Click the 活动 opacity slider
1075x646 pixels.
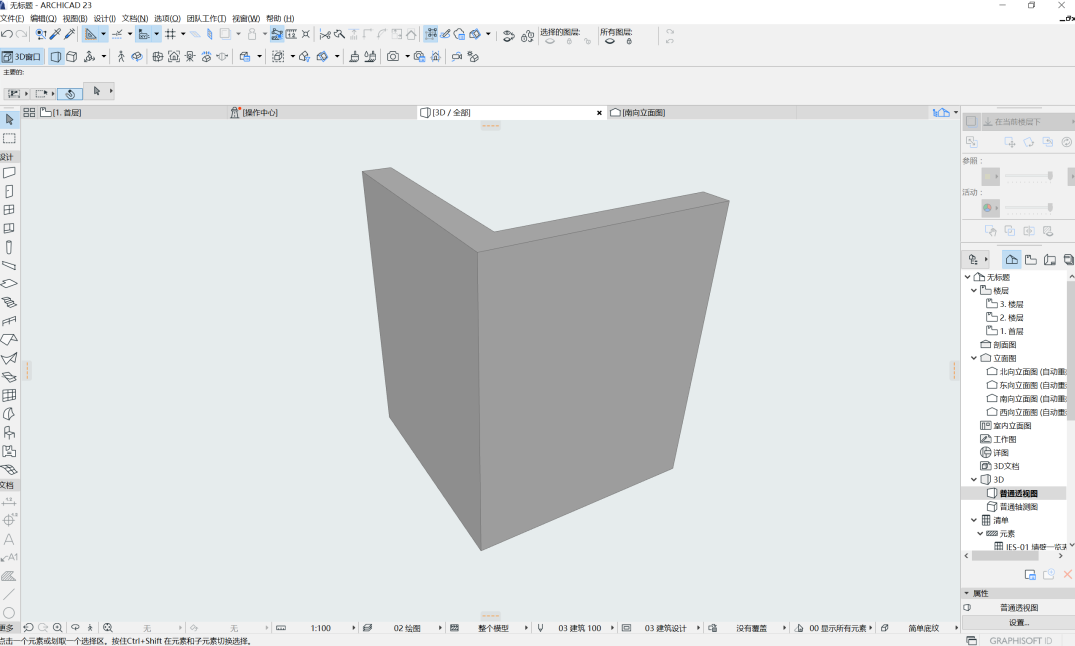1028,207
